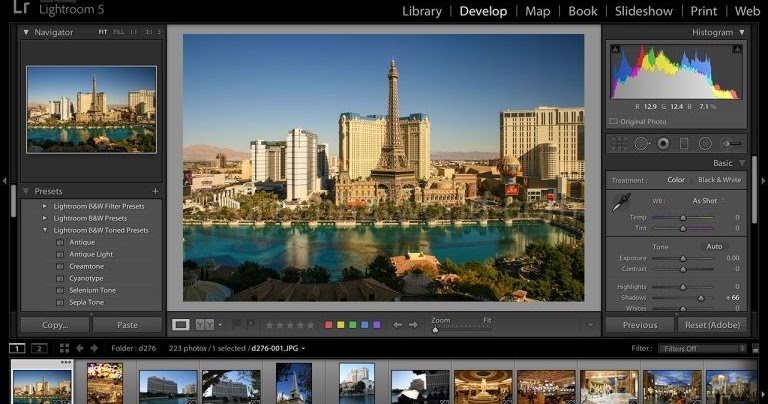Click the Copy... settings button
This screenshot has height=404, width=768.
55,325
